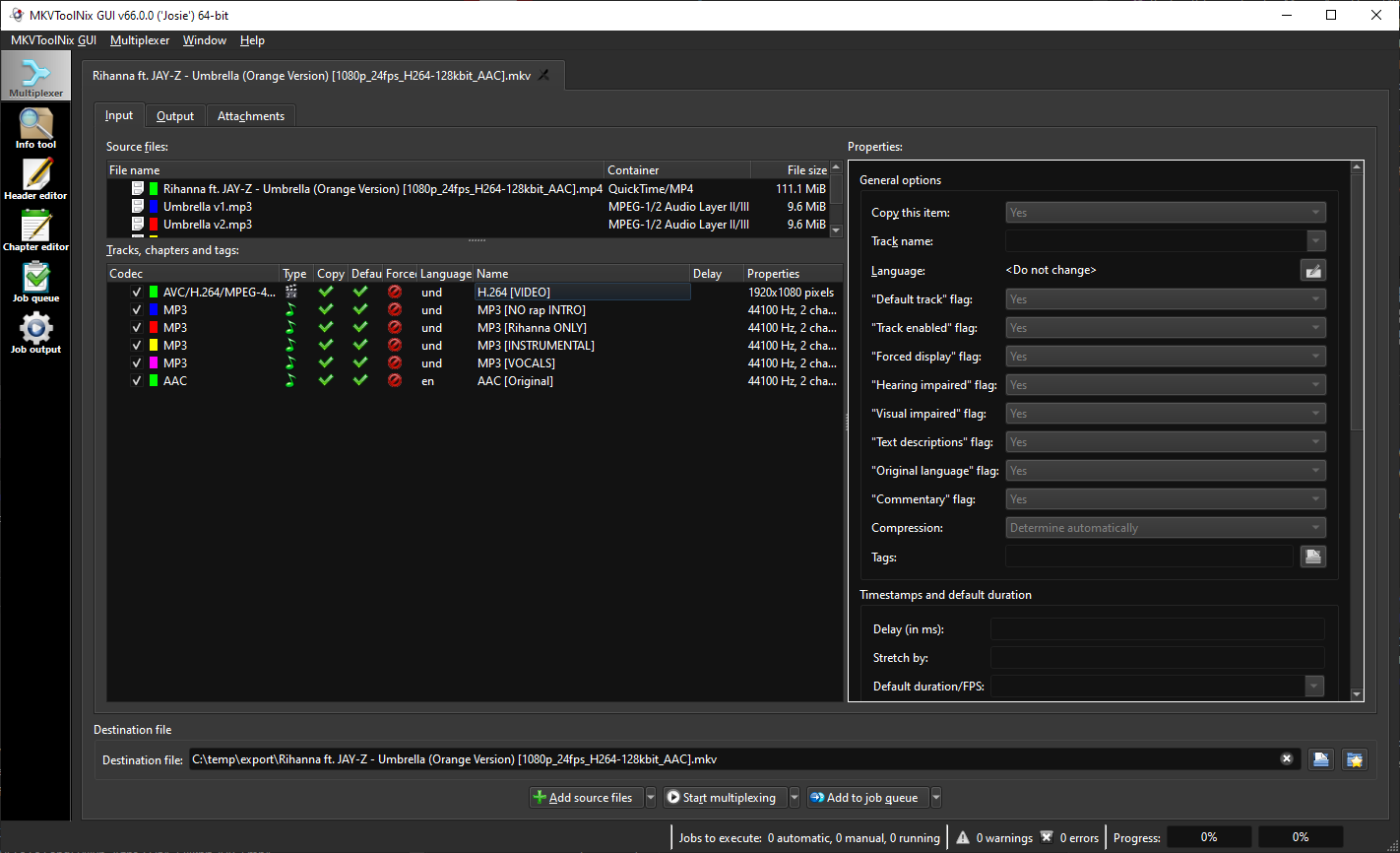
Task: Click the Stretch by input field
Action: (1157, 657)
